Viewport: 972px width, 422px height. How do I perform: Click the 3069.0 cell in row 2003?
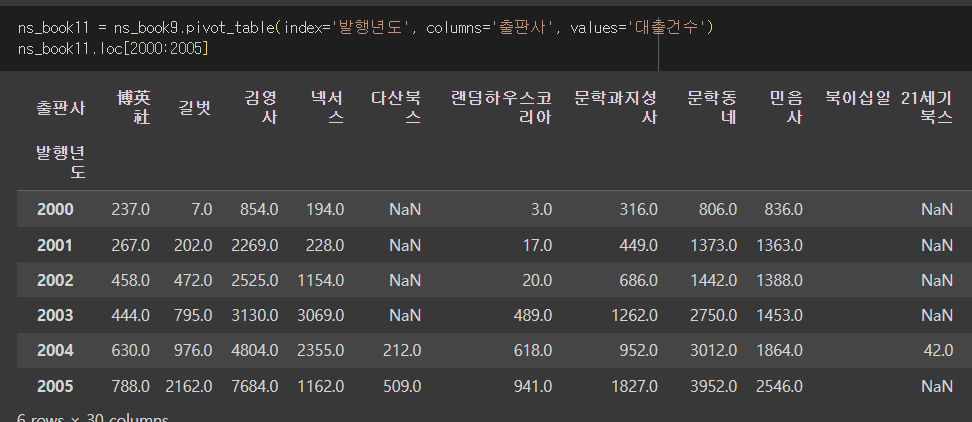(x=321, y=315)
